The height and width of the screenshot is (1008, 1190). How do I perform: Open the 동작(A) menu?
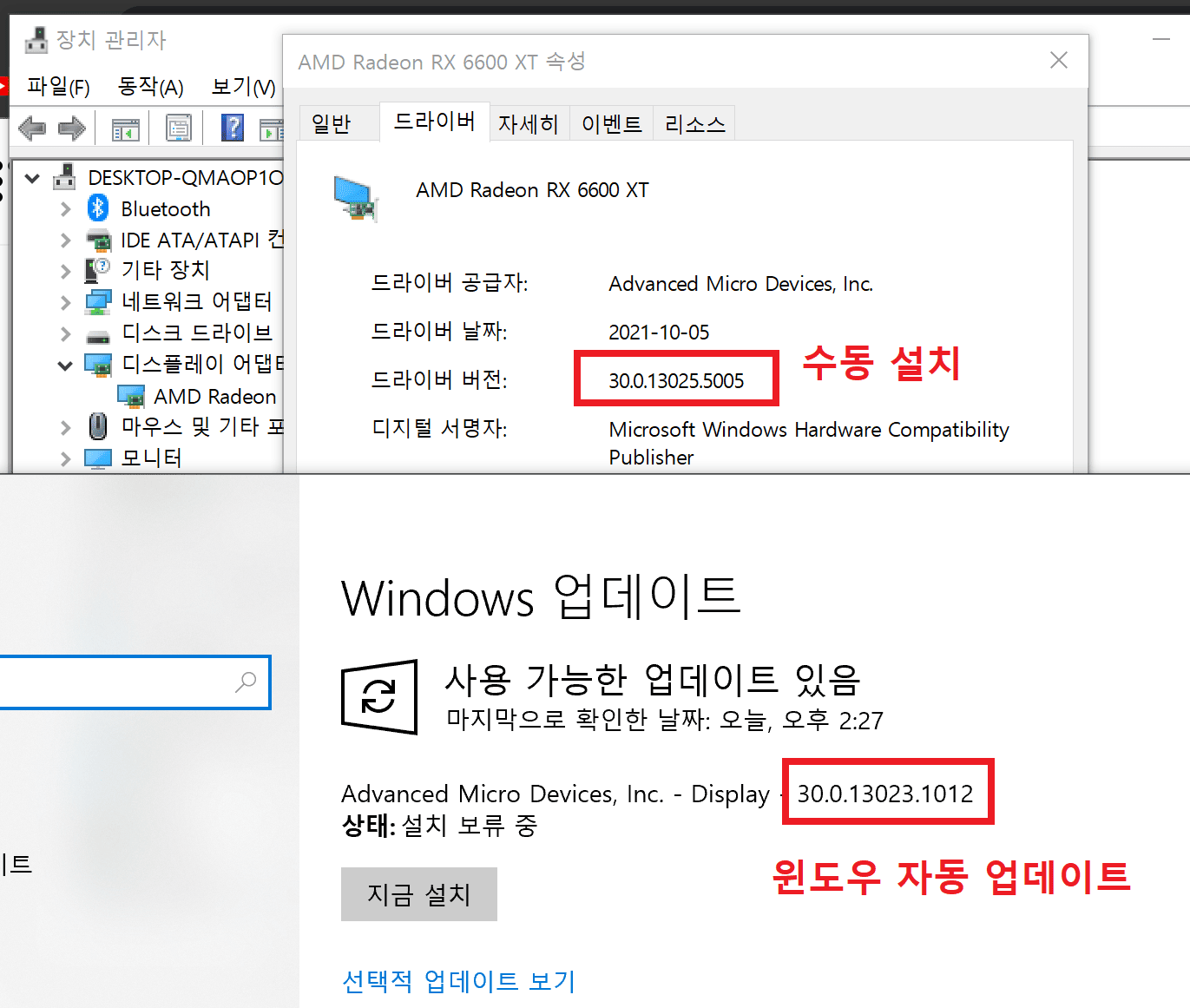pos(151,86)
